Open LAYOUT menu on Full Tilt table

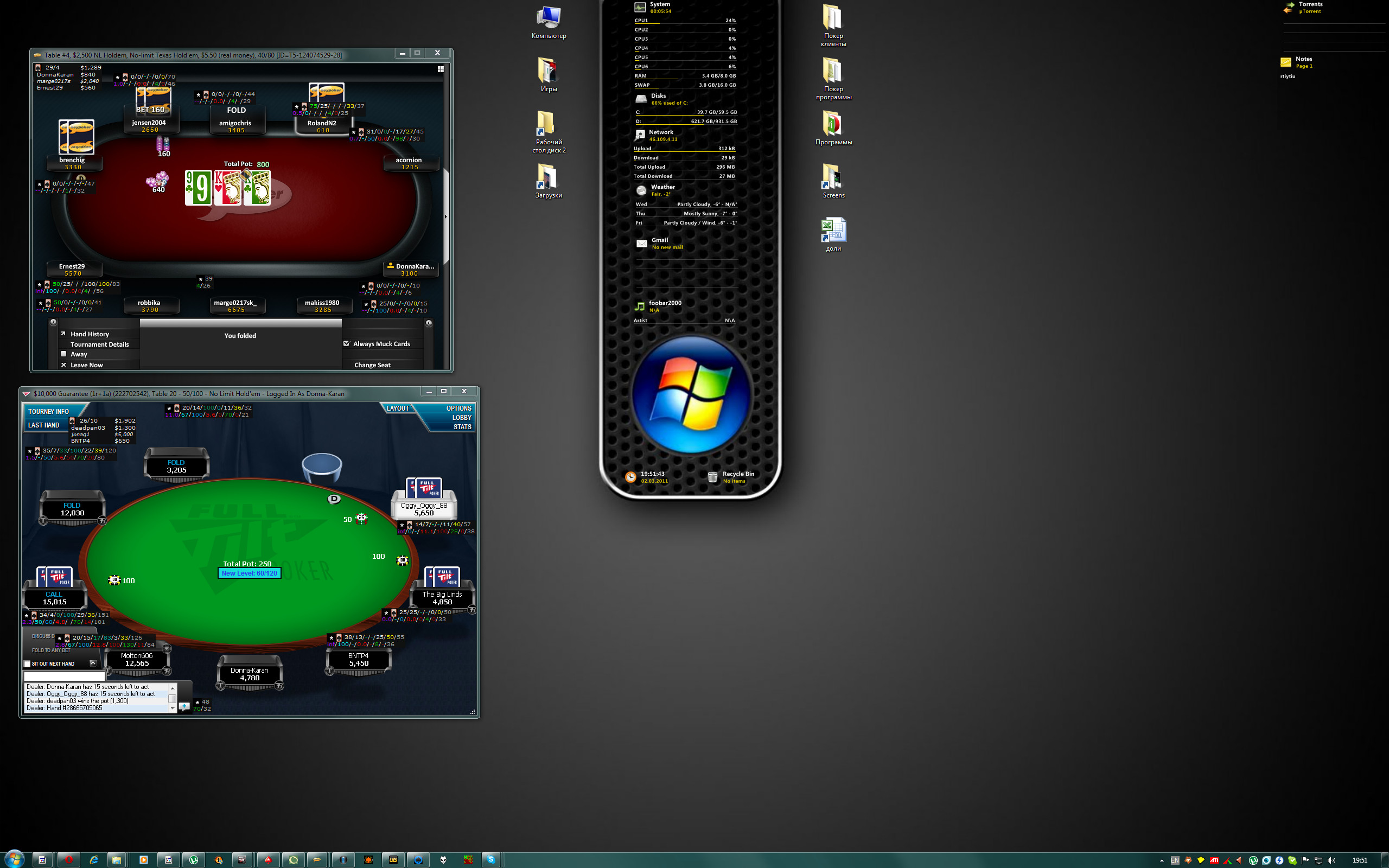pyautogui.click(x=397, y=408)
